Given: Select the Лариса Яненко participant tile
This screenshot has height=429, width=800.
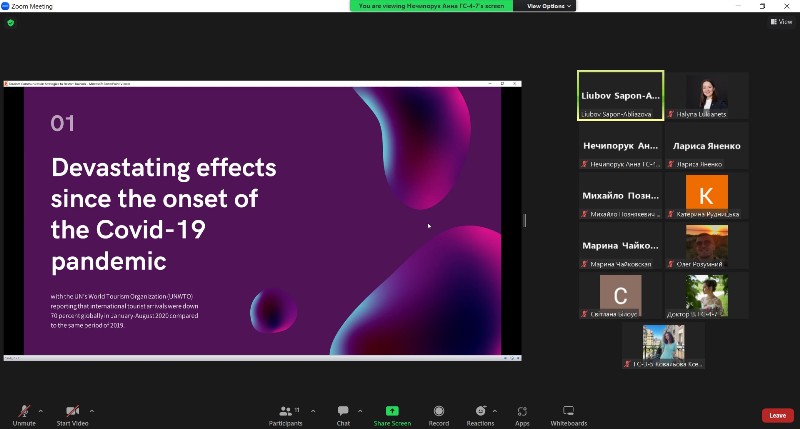Looking at the screenshot, I should click(x=707, y=146).
